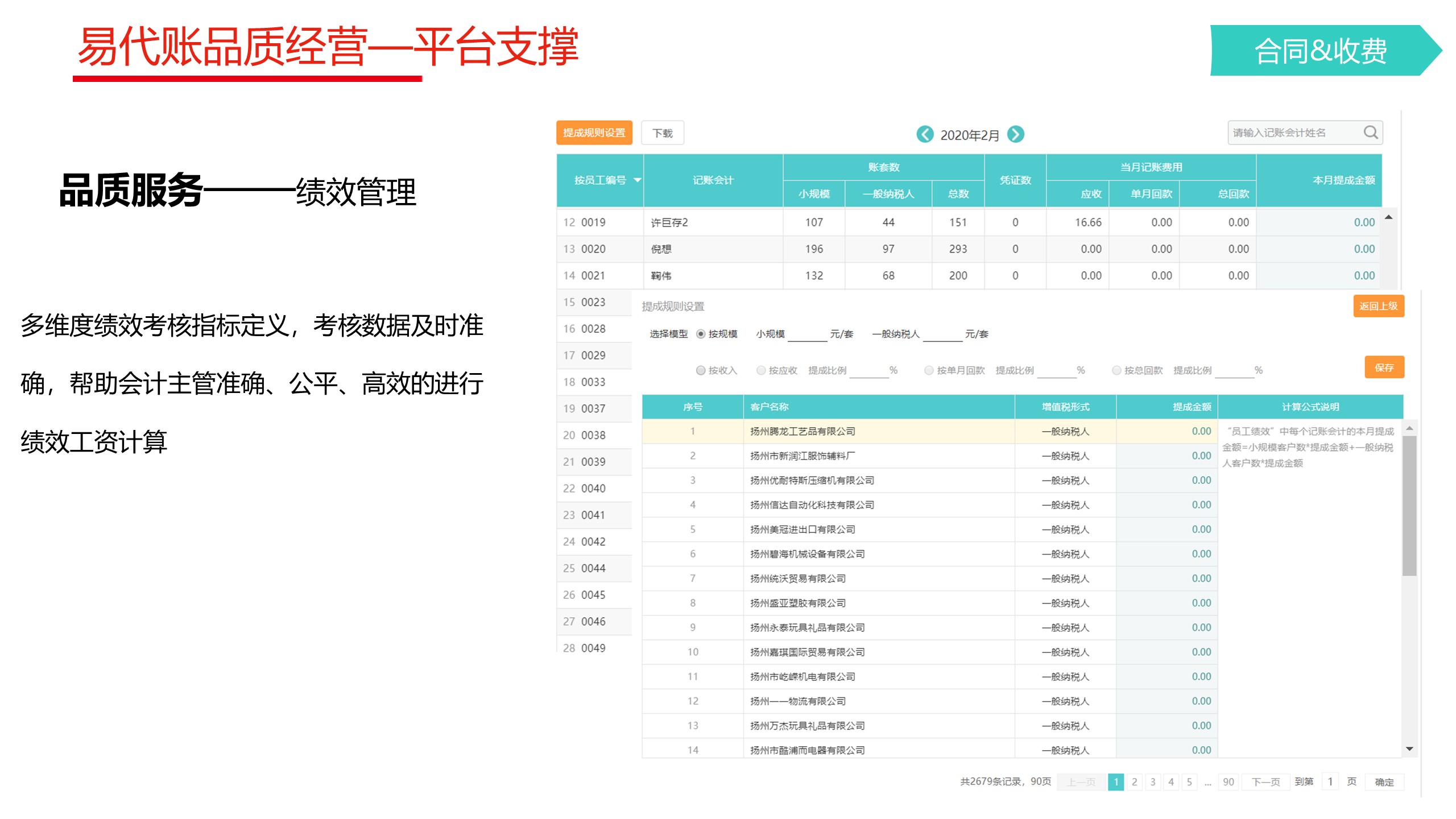Select client 扬州腾龙工艺品有限公司
This screenshot has height=819, width=1456.
[803, 432]
